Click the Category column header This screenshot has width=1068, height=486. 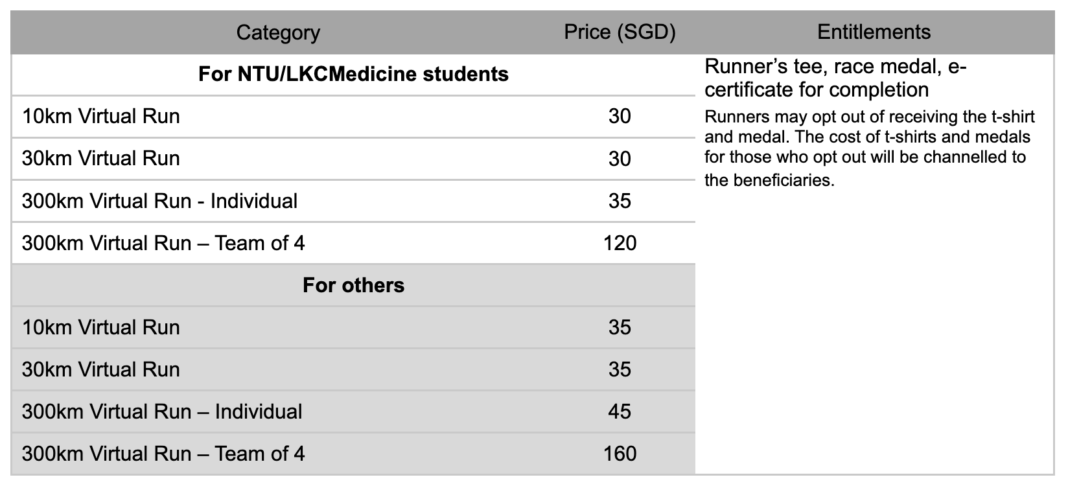tap(278, 33)
